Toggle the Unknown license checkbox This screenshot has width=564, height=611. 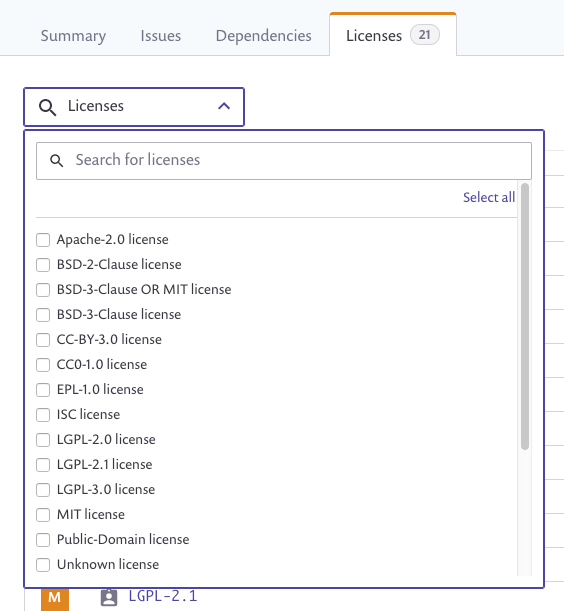coord(43,565)
